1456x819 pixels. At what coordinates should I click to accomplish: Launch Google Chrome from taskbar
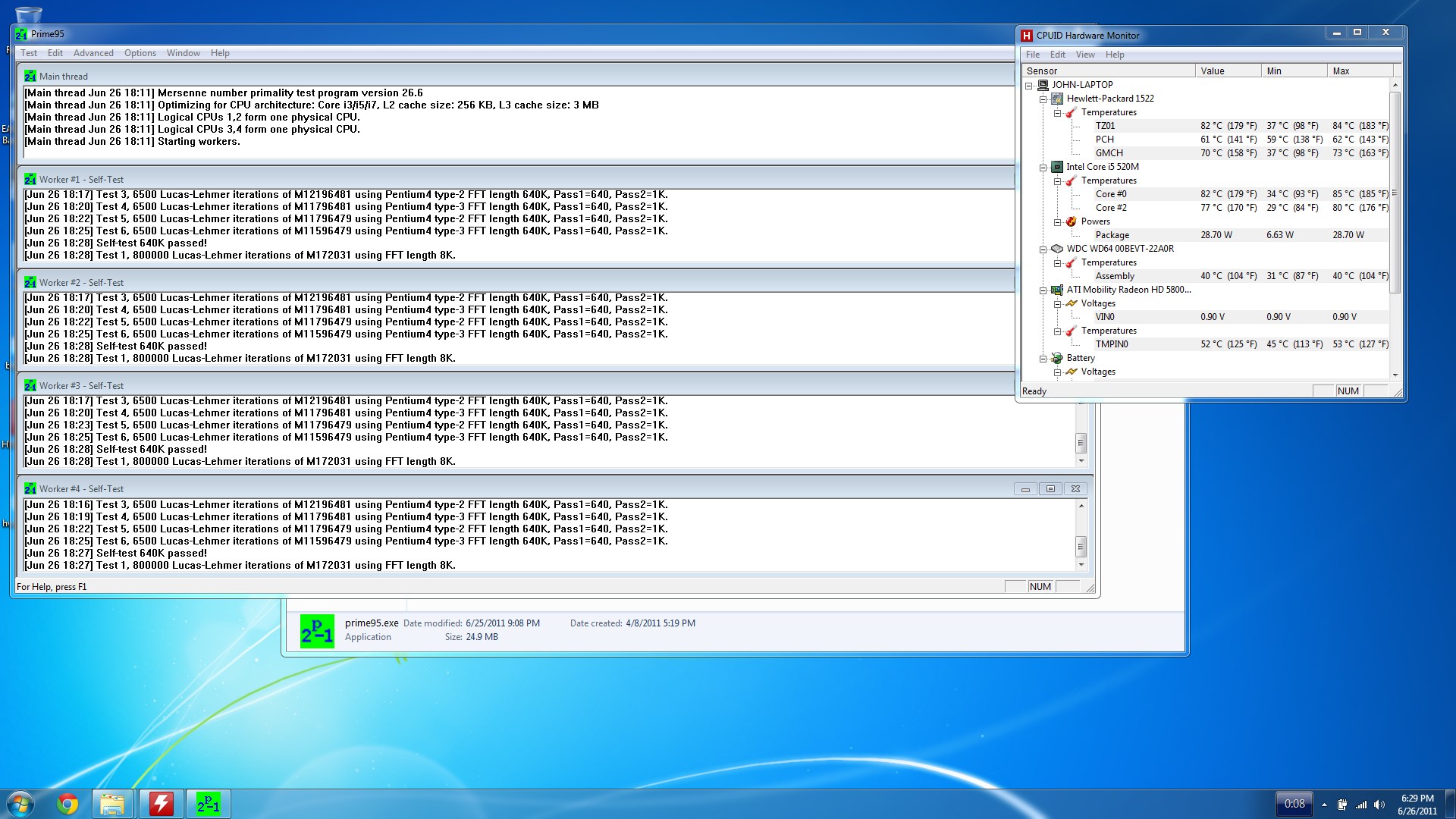[x=67, y=804]
